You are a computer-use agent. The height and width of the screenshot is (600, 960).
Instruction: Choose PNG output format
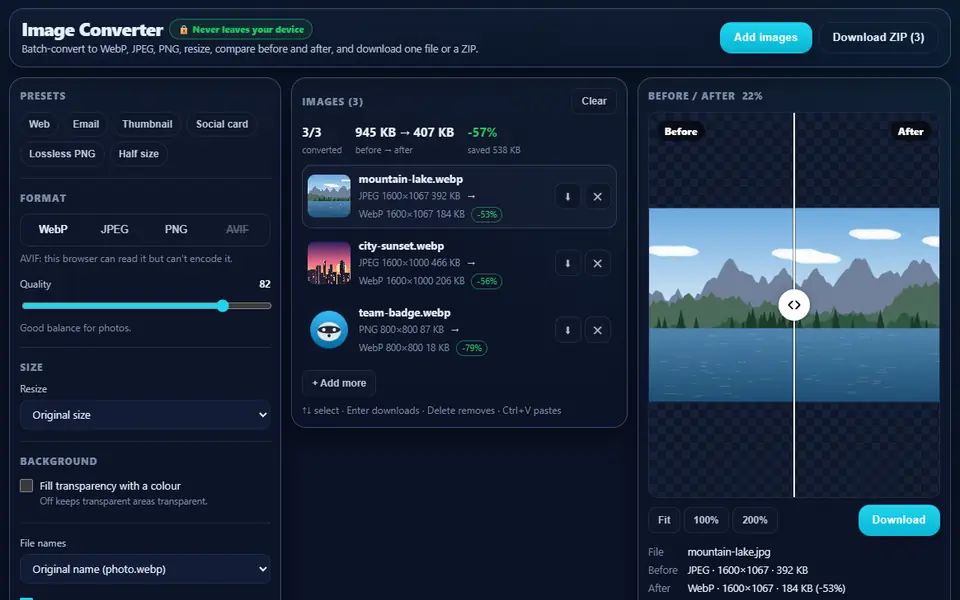[x=176, y=230]
